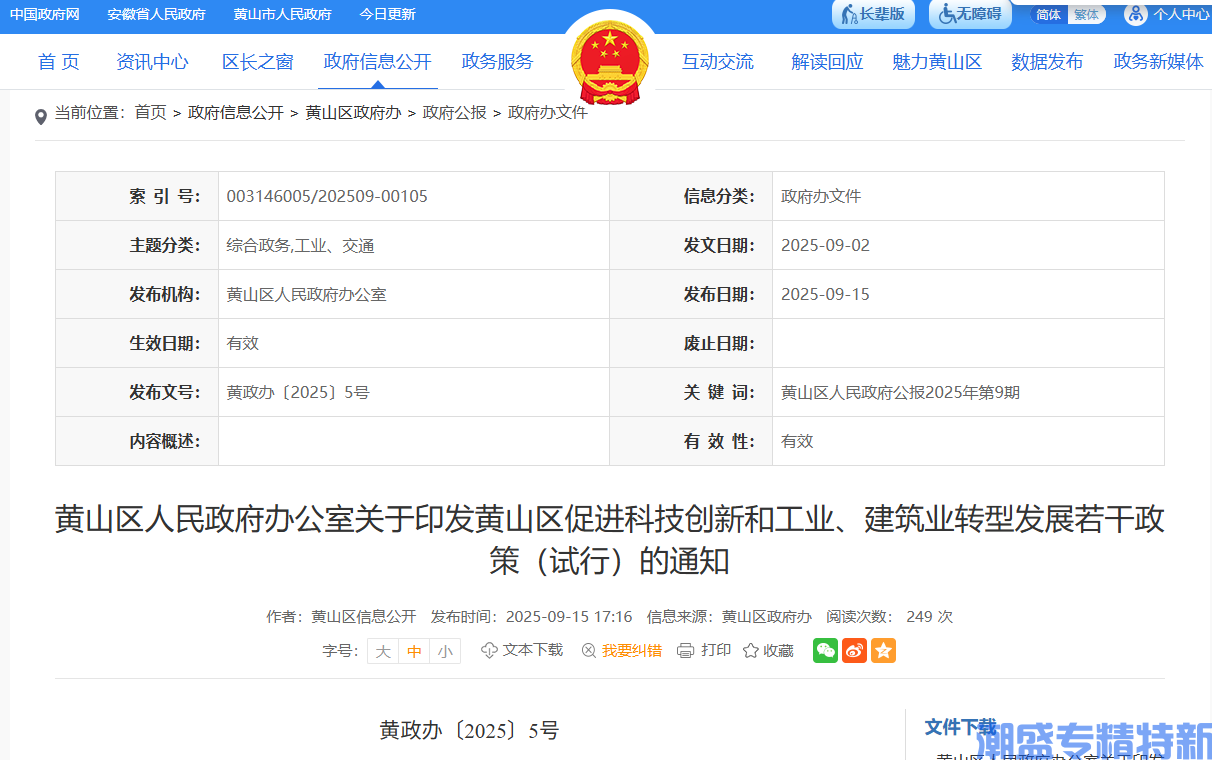Expand the 政务新媒体 dropdown menu
The width and height of the screenshot is (1212, 760).
1158,61
